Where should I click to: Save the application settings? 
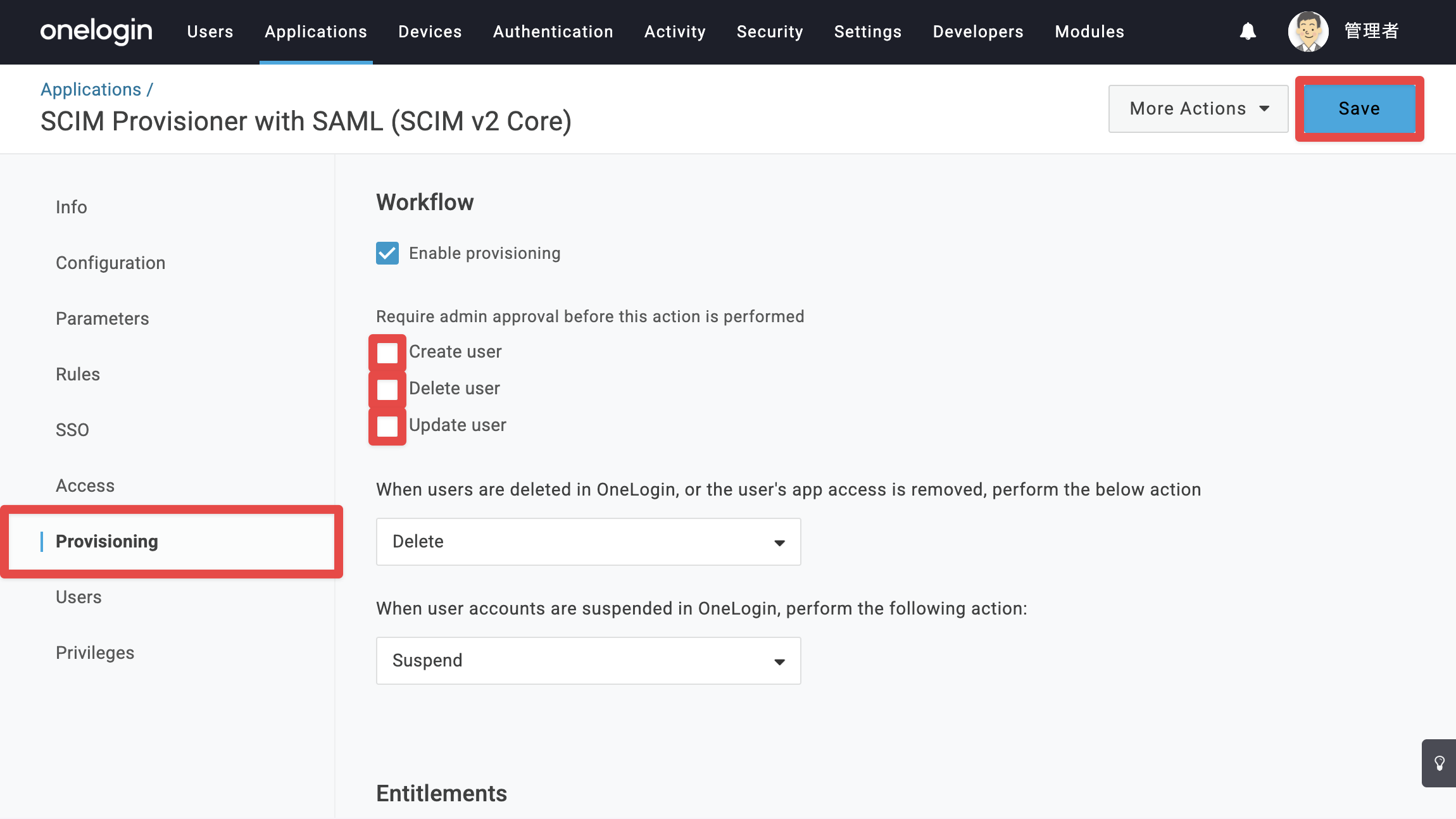(x=1359, y=109)
